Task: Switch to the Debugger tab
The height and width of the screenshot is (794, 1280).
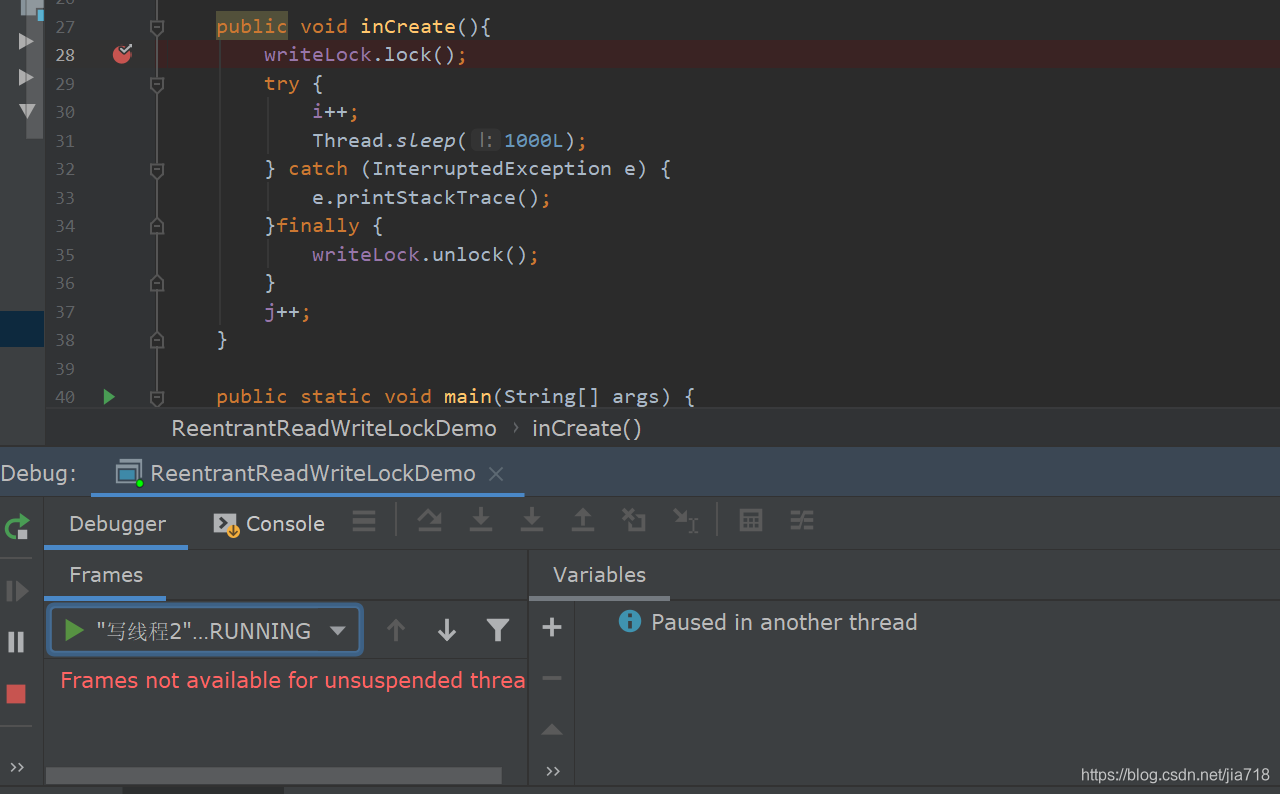Action: pos(117,524)
